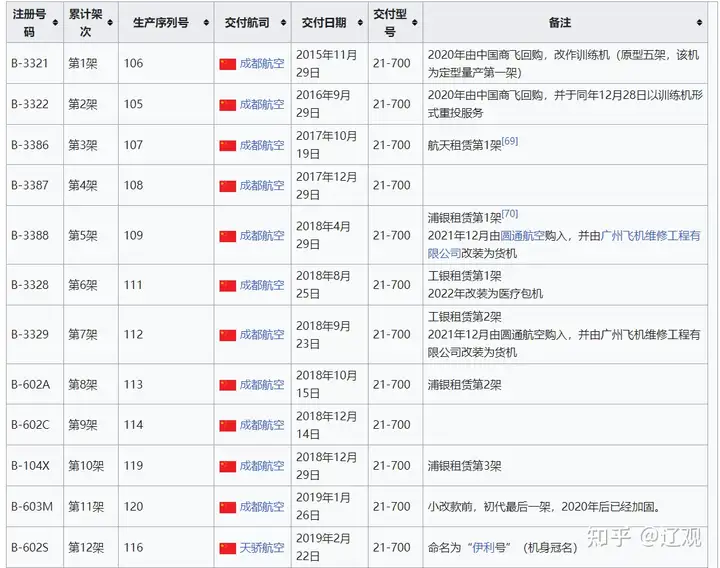The width and height of the screenshot is (720, 568).
Task: Click note 浦银租赁第3架
Action: [x=464, y=466]
